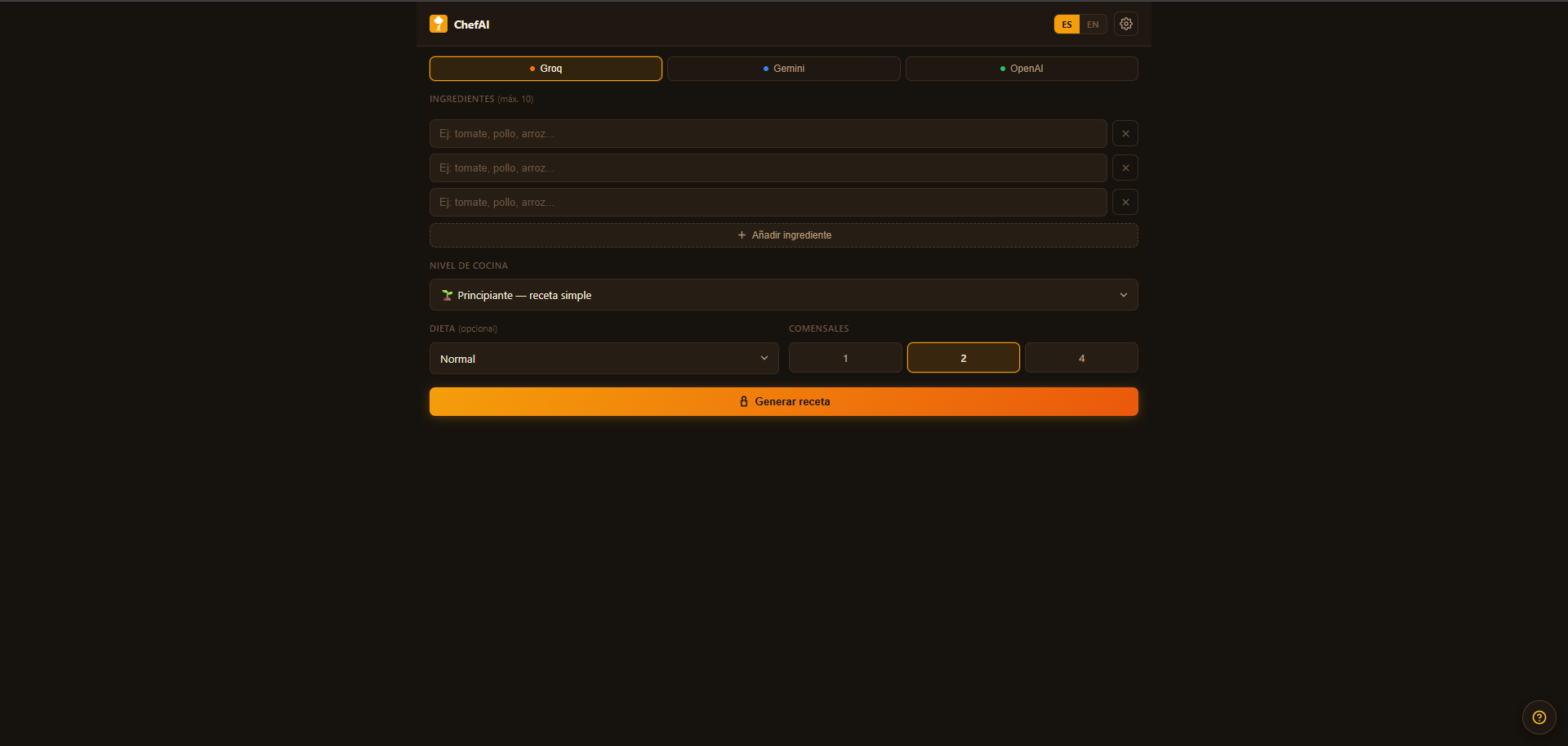The height and width of the screenshot is (746, 1568).
Task: Open settings via the gear icon
Action: coord(1126,24)
